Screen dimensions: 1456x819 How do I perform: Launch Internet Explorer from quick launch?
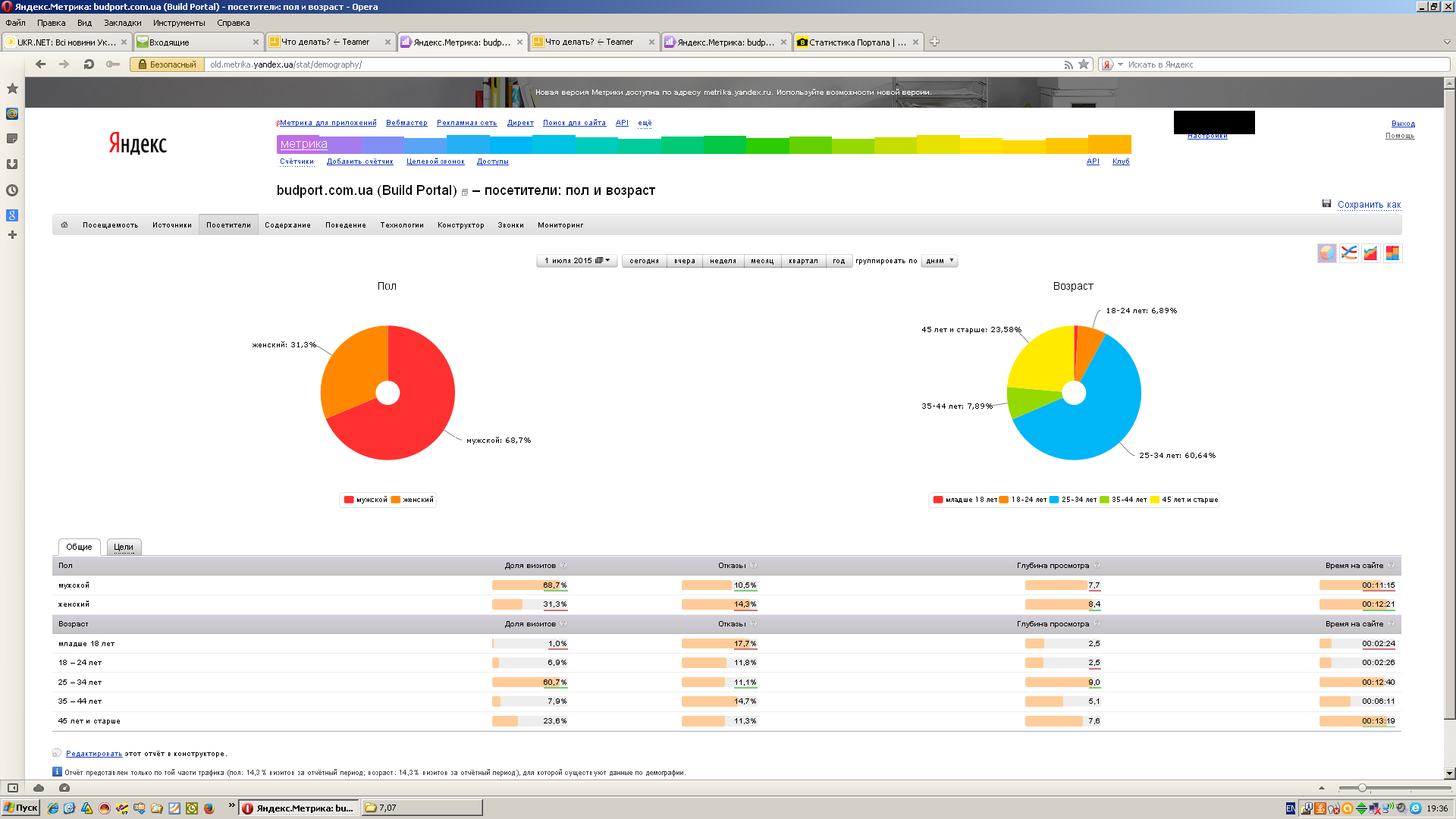pos(52,808)
